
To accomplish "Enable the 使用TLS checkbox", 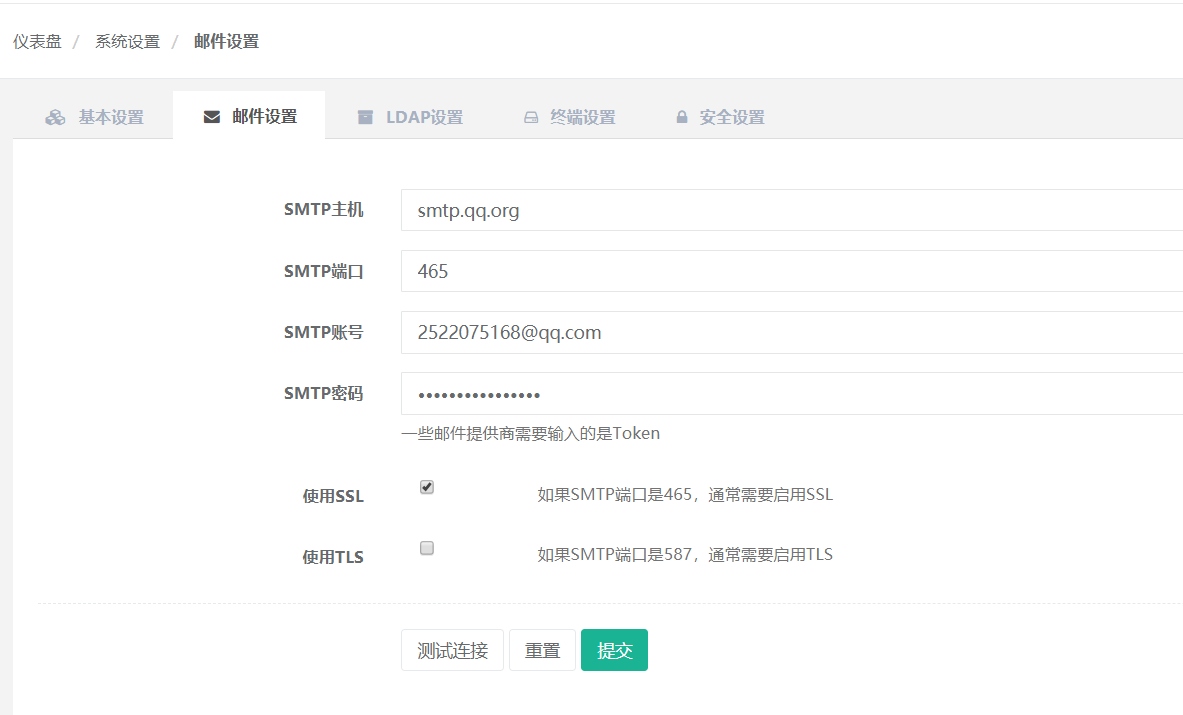I will 427,548.
